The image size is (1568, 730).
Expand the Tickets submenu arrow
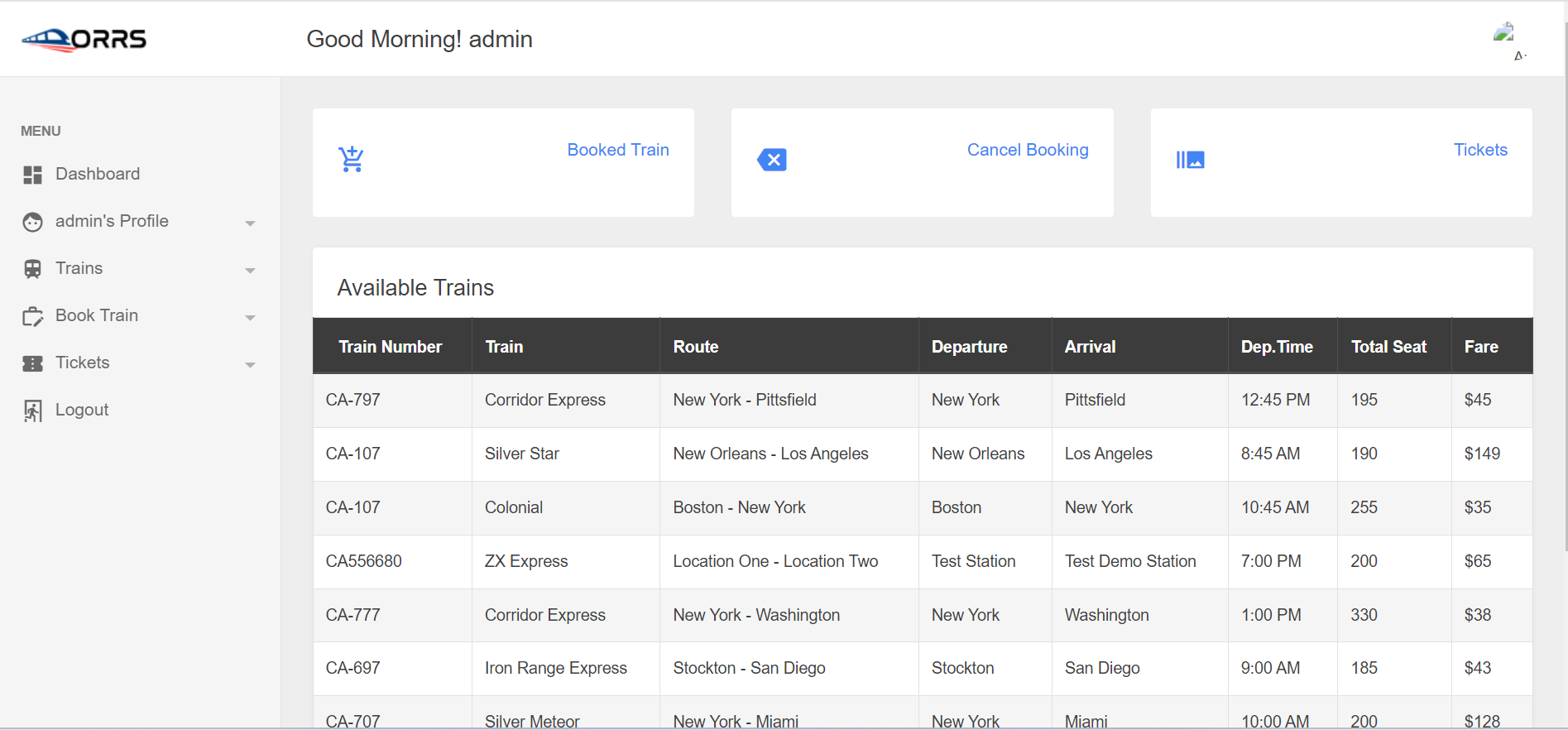250,365
